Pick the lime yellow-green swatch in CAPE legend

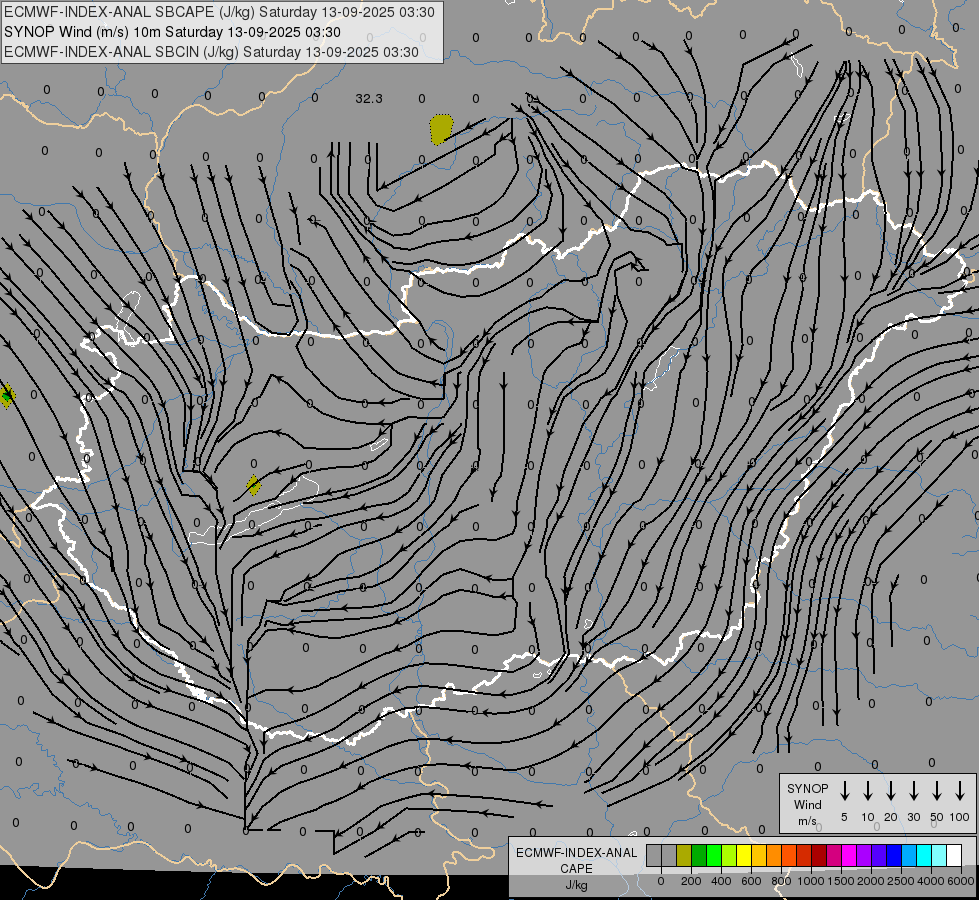[729, 855]
